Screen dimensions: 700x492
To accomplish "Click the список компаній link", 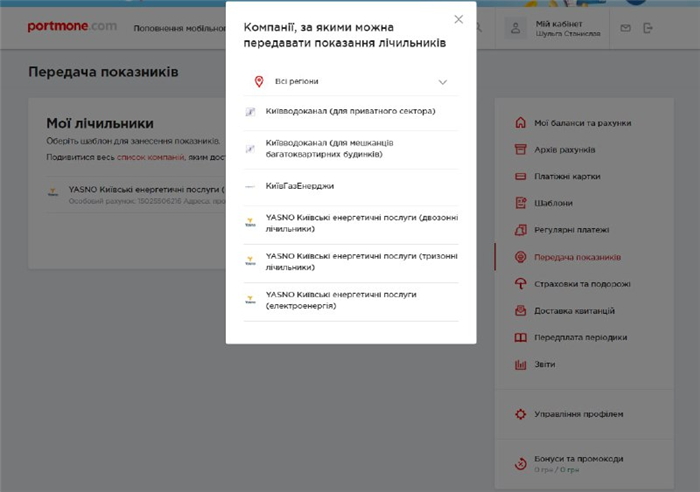I will pyautogui.click(x=150, y=157).
